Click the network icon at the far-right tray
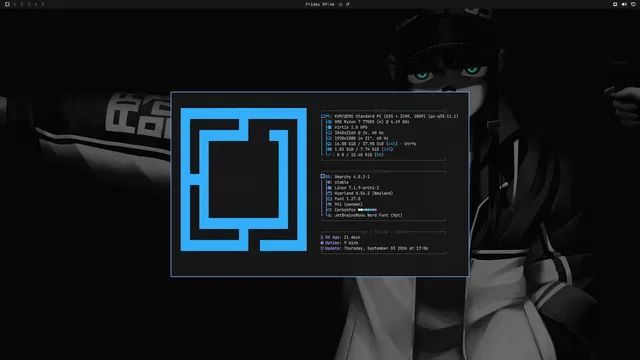 pos(633,4)
